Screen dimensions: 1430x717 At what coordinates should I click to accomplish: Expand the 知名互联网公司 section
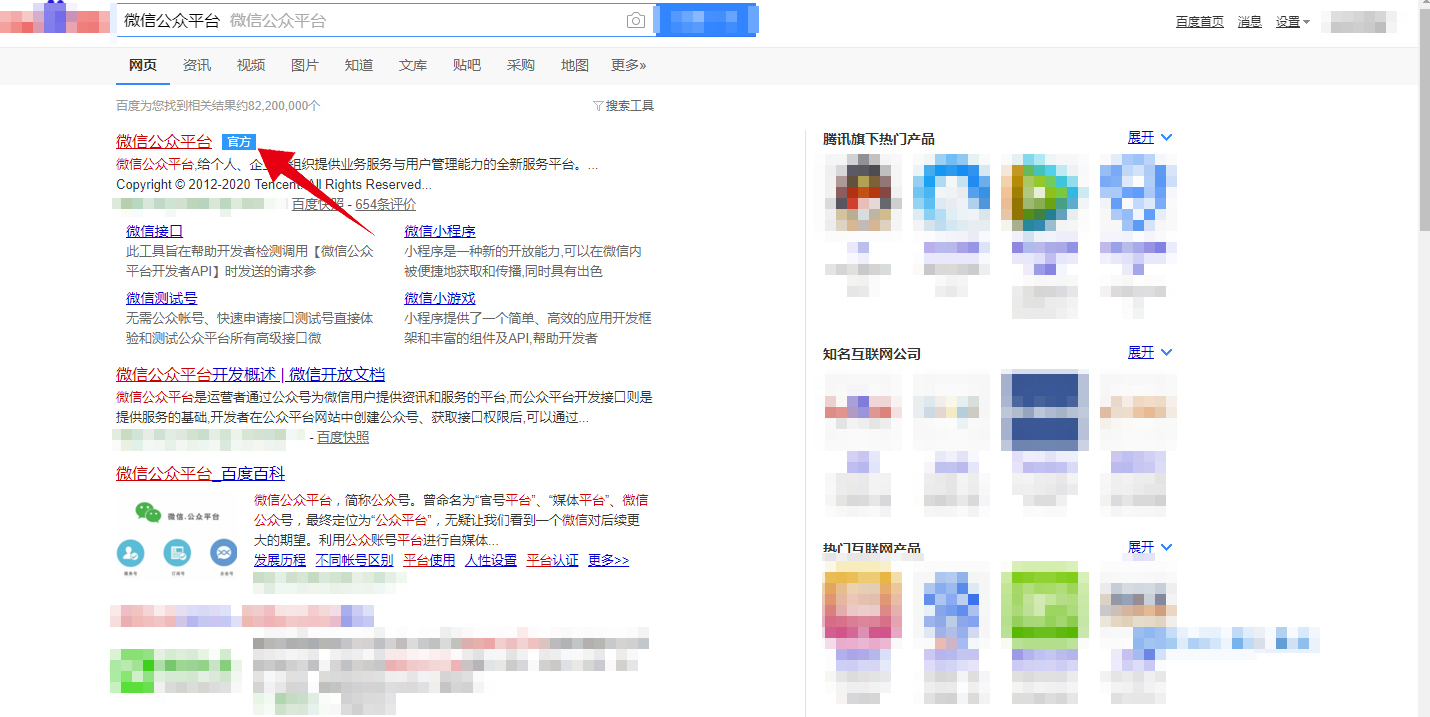click(1150, 353)
